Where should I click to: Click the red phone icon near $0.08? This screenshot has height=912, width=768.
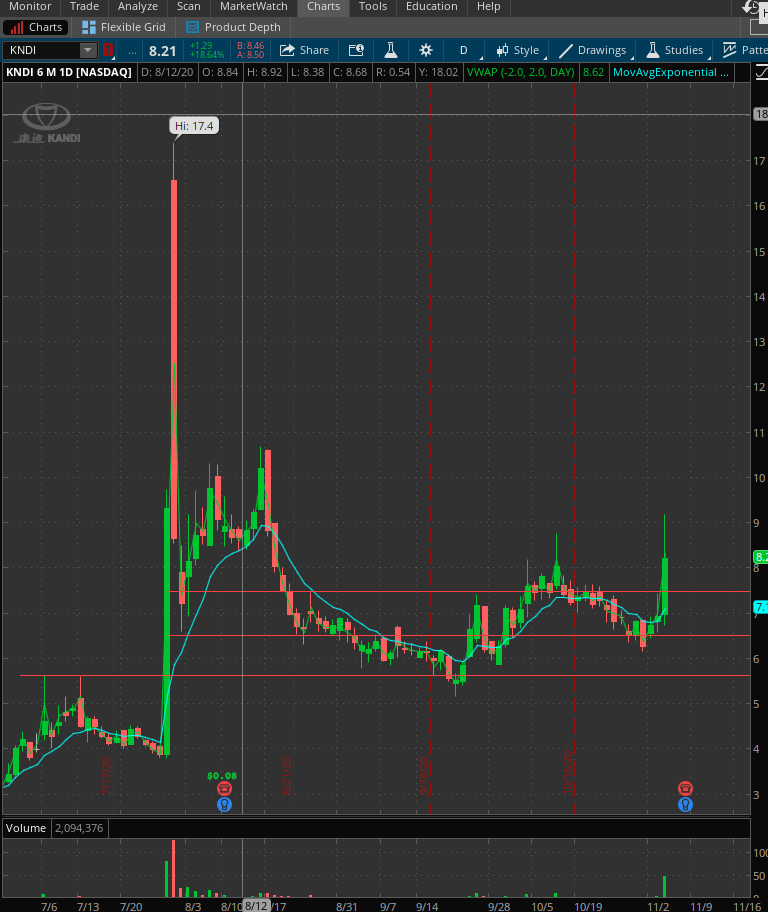click(225, 789)
